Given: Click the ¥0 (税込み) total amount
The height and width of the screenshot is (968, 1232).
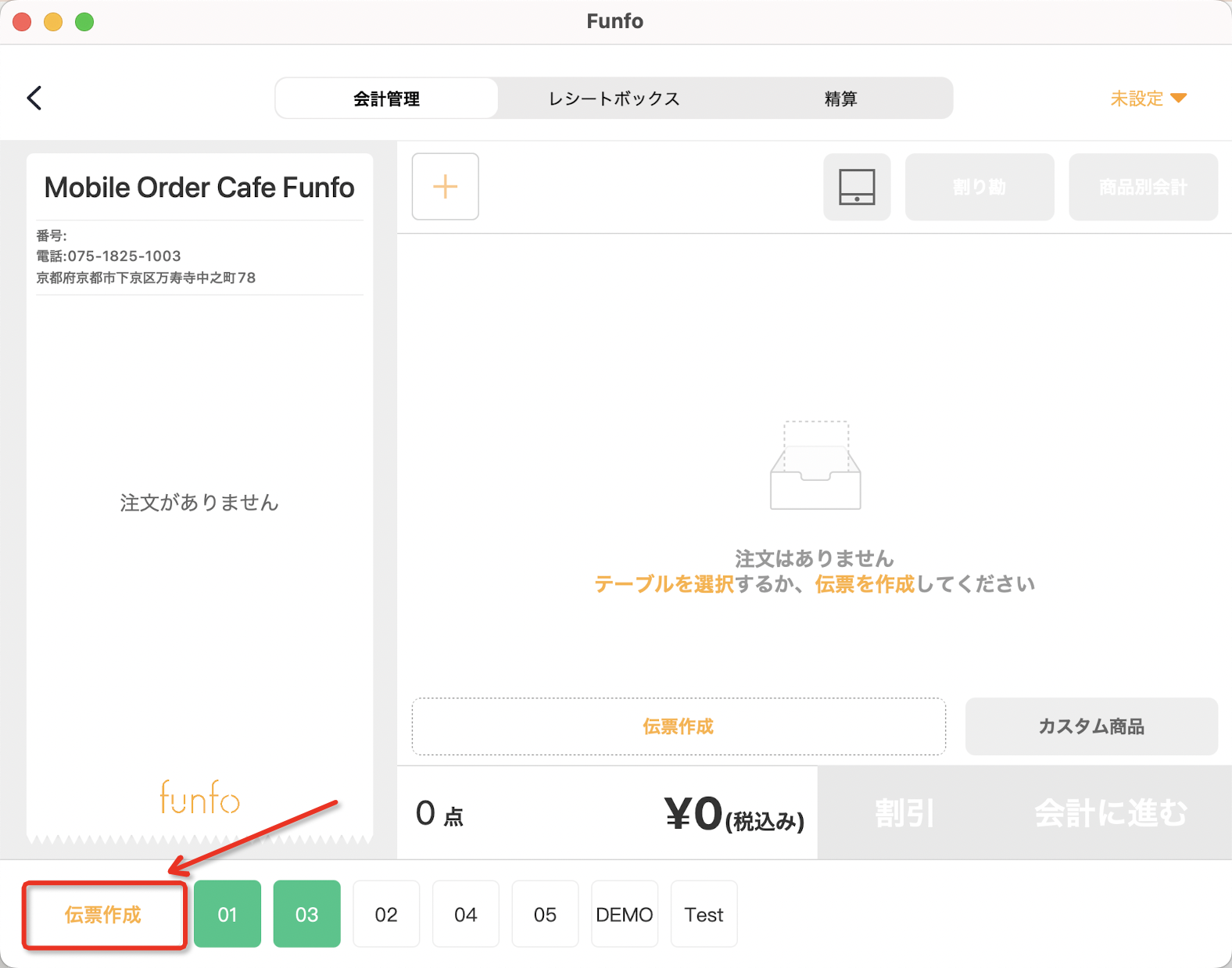Looking at the screenshot, I should point(734,814).
